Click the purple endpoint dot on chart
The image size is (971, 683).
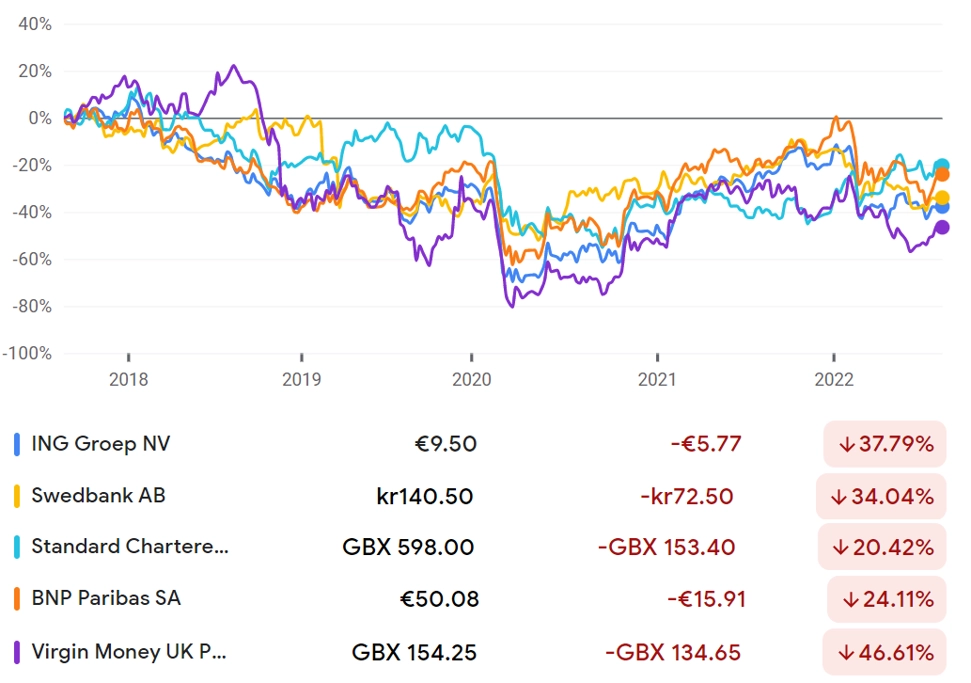tap(941, 227)
